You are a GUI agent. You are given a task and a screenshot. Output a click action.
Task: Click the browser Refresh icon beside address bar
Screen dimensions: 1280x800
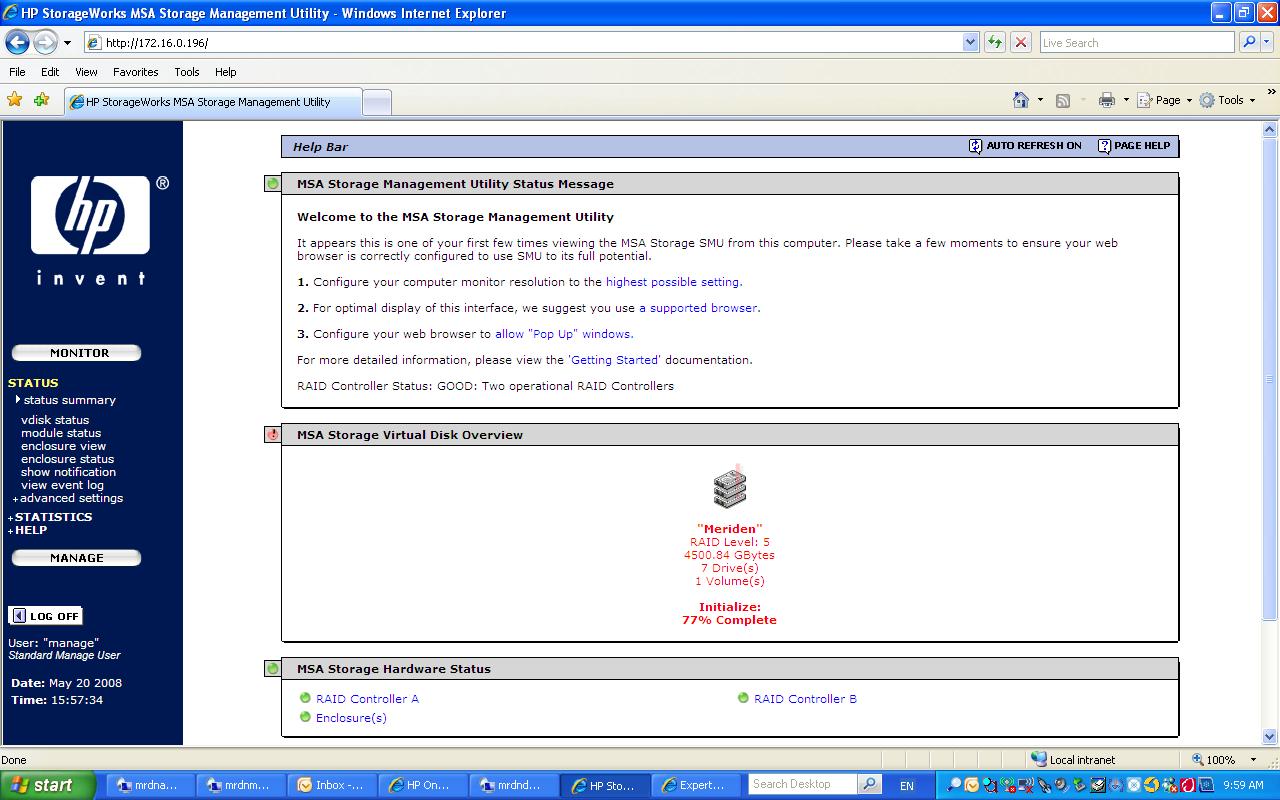[x=994, y=42]
